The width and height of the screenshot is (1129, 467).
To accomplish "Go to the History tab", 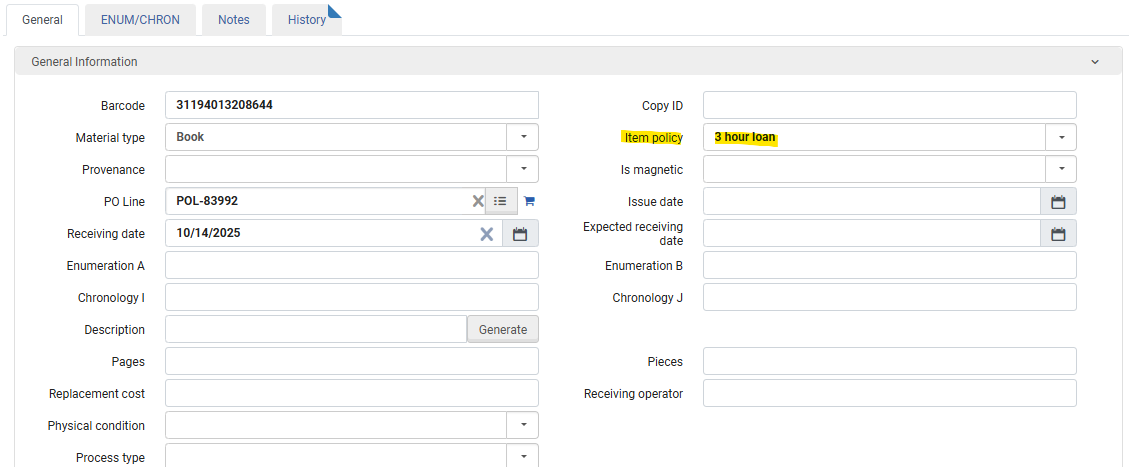I will tap(306, 20).
